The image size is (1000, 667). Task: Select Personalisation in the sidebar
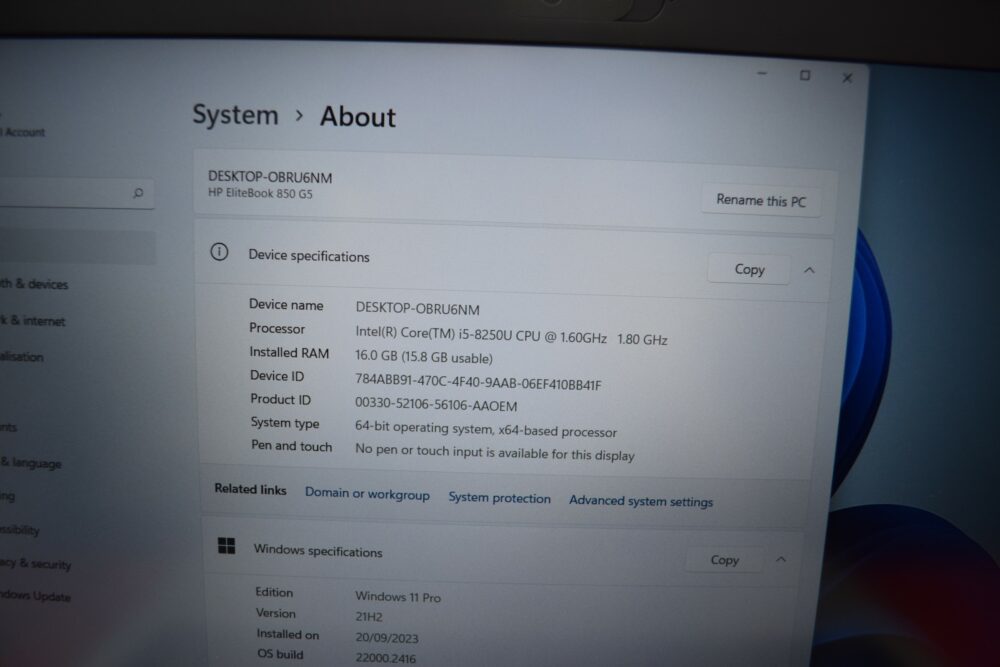(22, 357)
